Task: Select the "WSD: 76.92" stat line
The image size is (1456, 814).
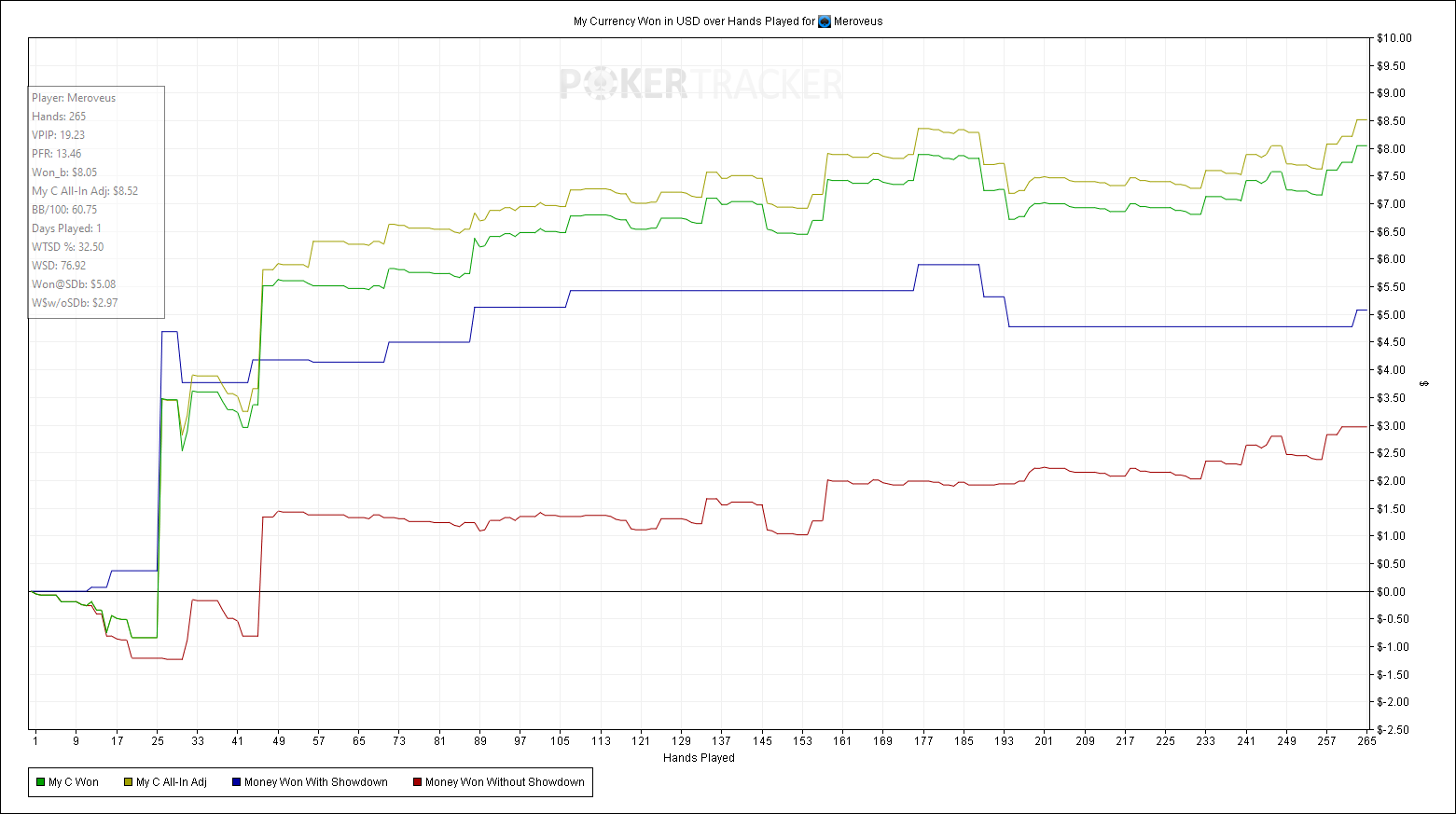Action: coord(59,266)
